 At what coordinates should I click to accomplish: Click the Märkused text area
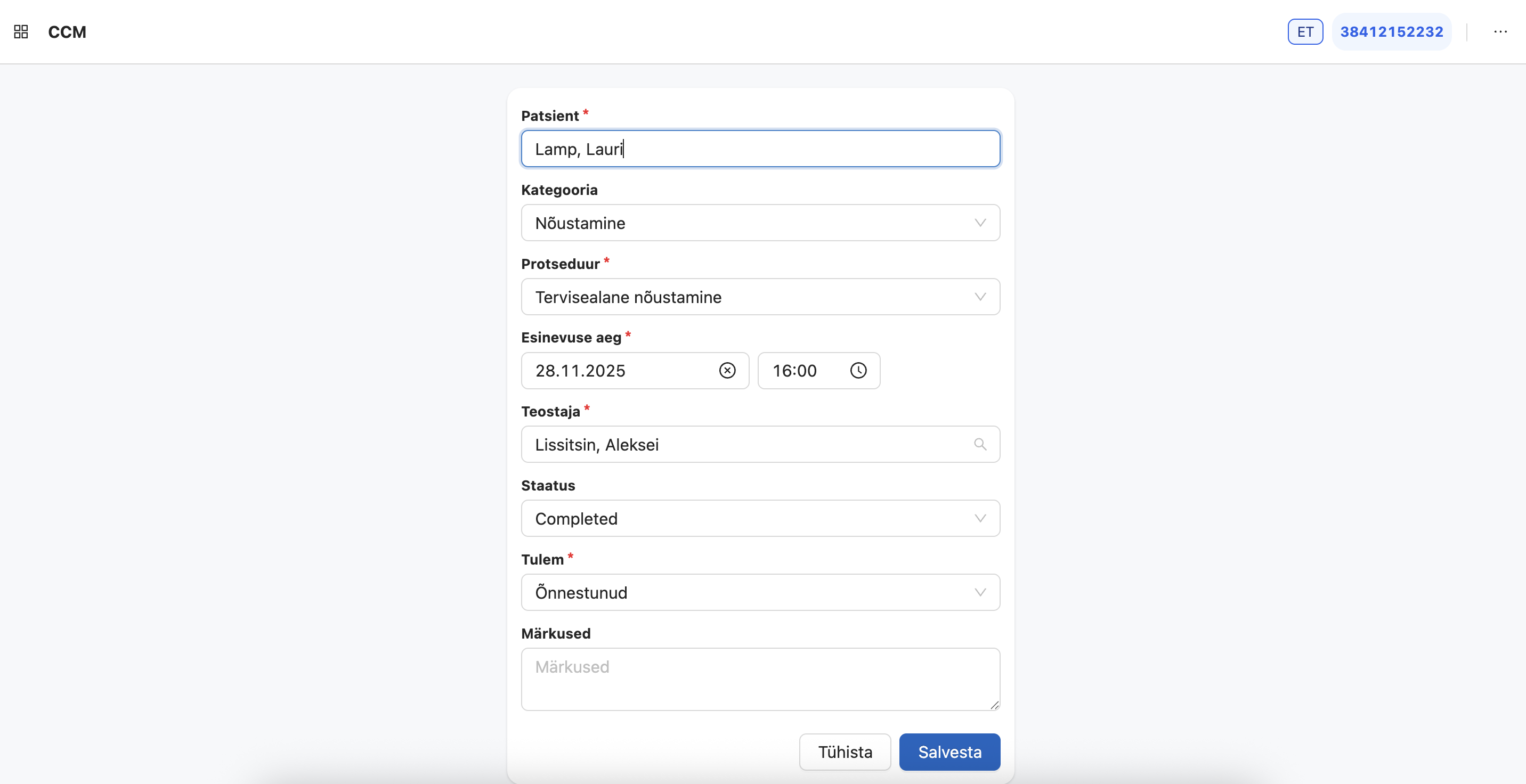click(x=760, y=679)
